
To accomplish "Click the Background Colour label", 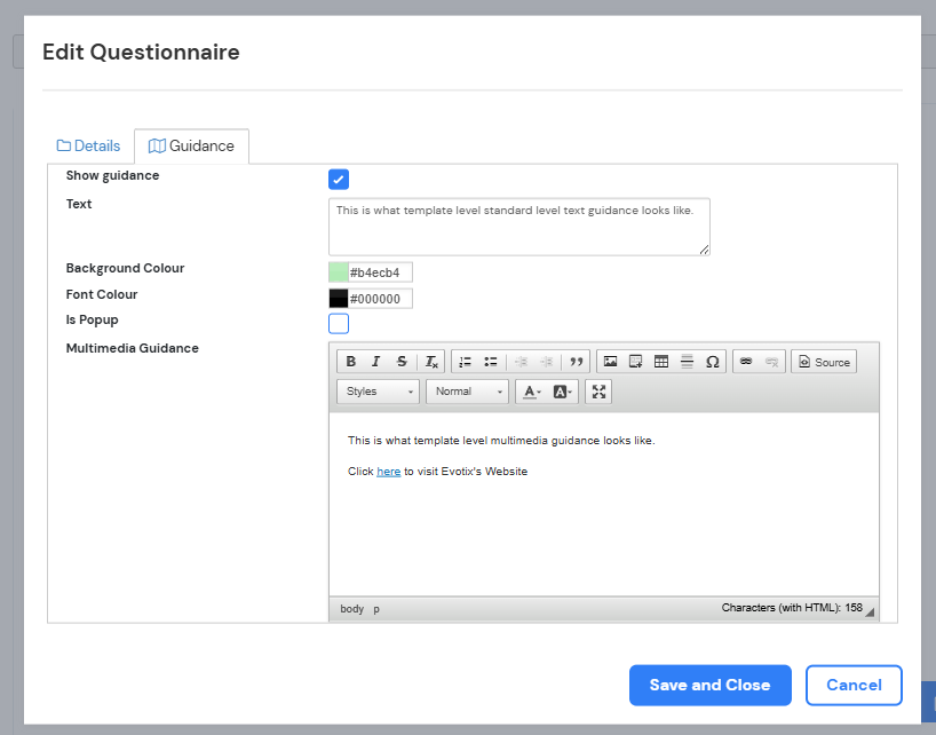I will [125, 268].
